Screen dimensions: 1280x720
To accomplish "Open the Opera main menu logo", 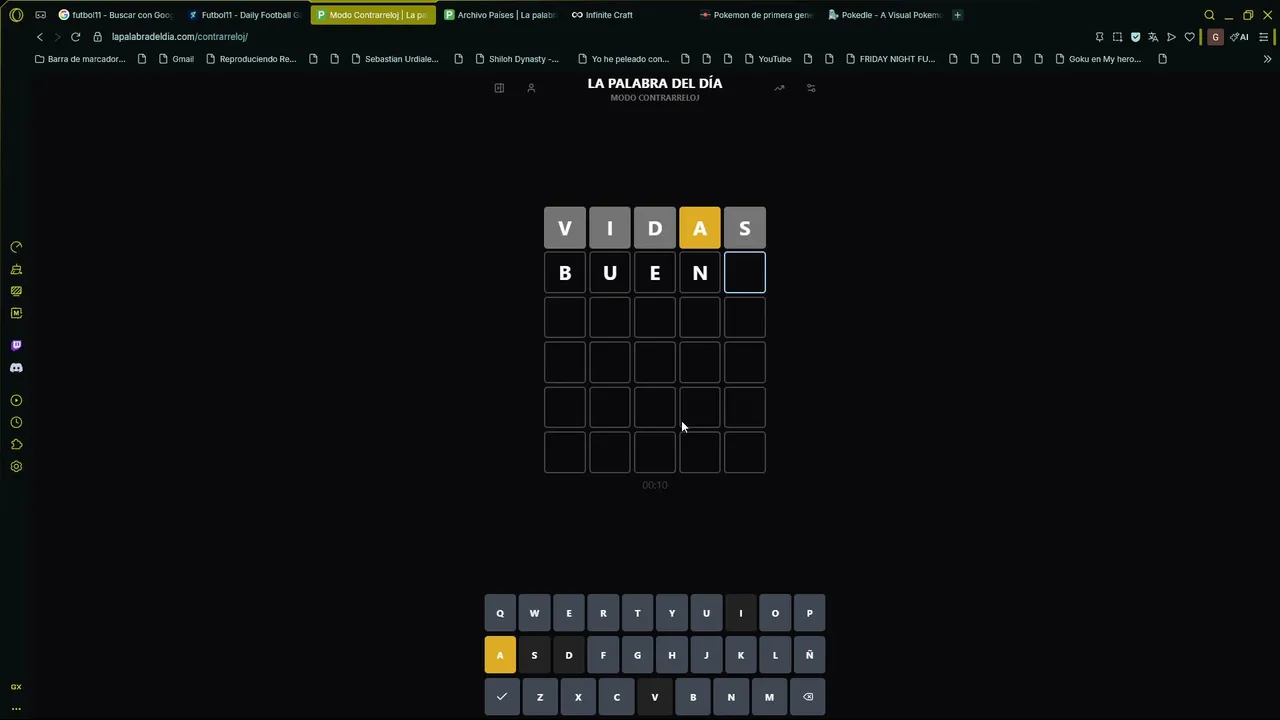I will (16, 15).
